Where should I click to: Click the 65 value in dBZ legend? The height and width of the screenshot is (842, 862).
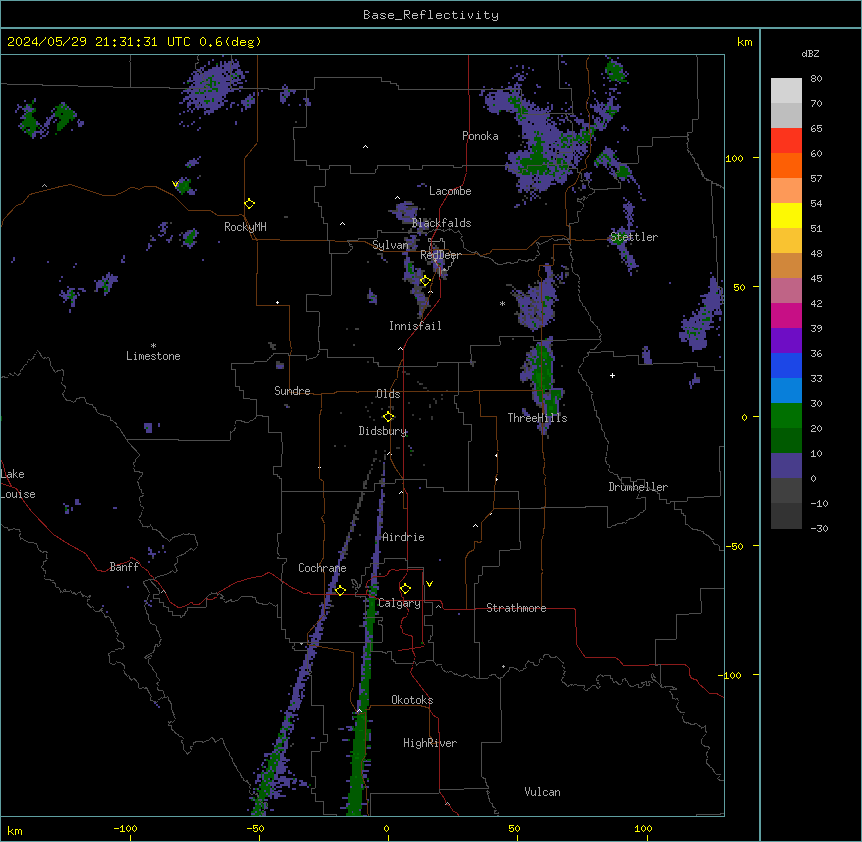[x=816, y=129]
